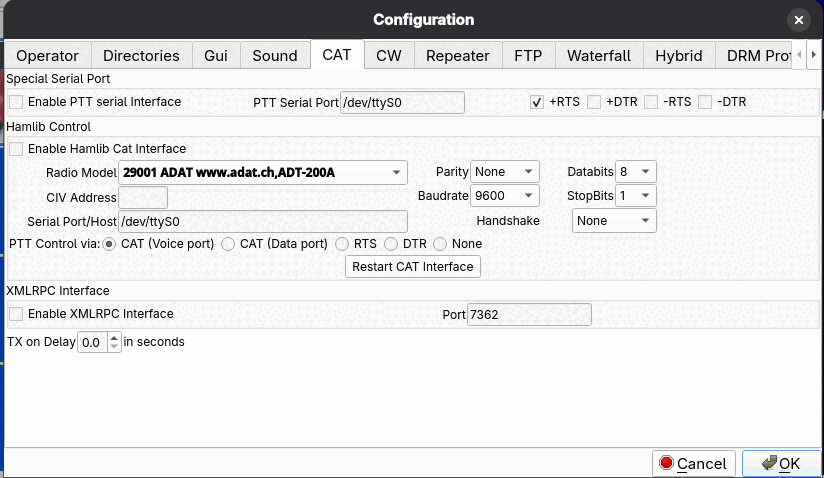Image resolution: width=824 pixels, height=478 pixels.
Task: Click the TX on Delay value field
Action: [x=93, y=342]
